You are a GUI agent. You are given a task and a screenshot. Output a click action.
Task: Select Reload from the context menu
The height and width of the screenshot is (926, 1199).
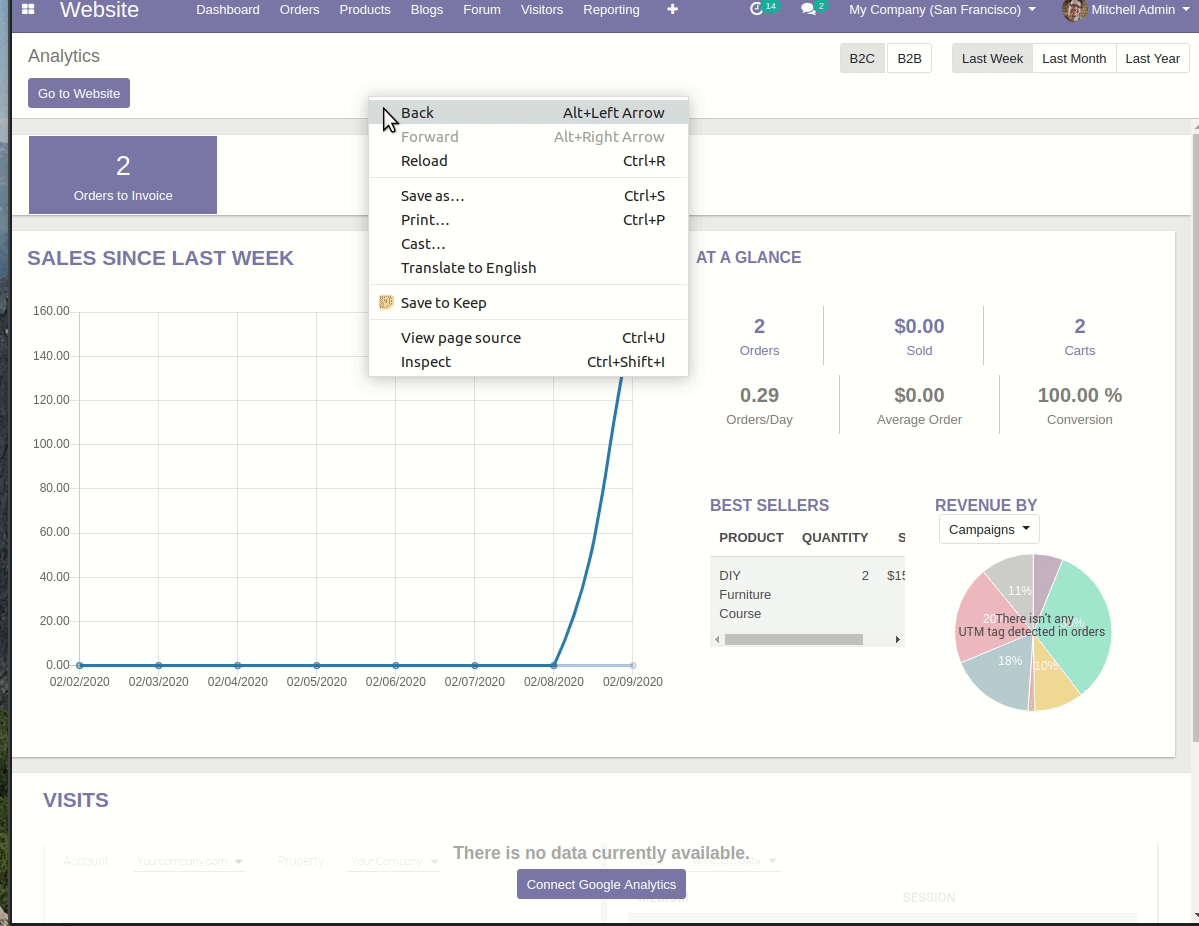[424, 160]
